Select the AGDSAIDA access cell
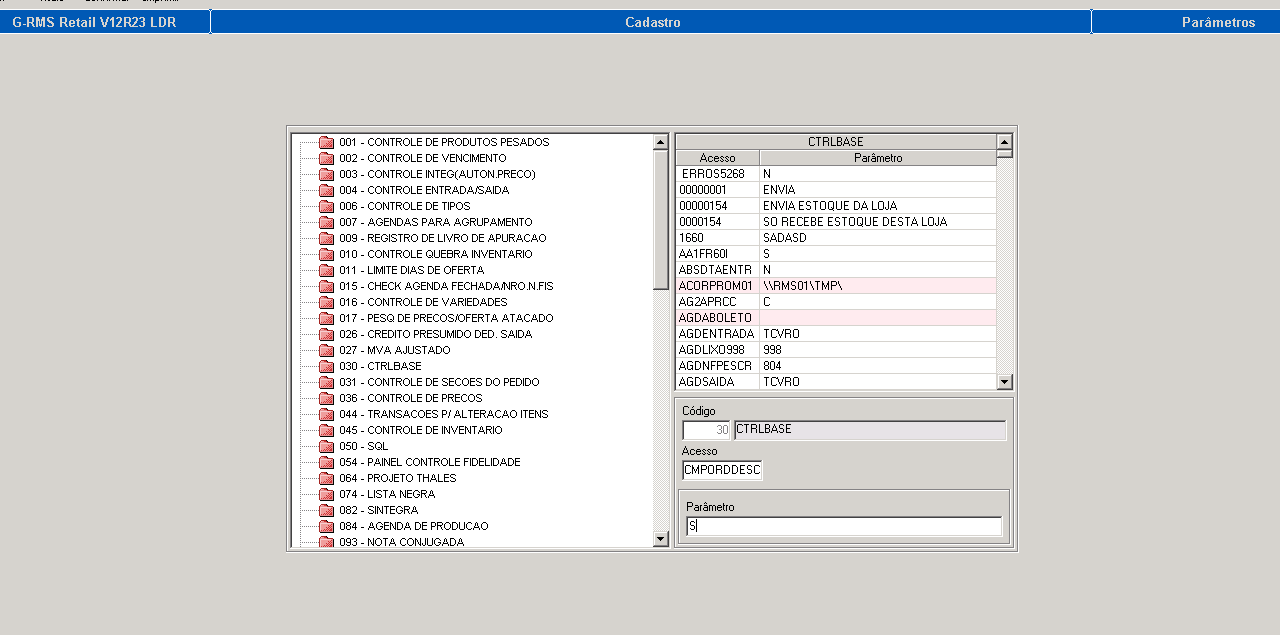Image resolution: width=1280 pixels, height=635 pixels. coord(717,382)
